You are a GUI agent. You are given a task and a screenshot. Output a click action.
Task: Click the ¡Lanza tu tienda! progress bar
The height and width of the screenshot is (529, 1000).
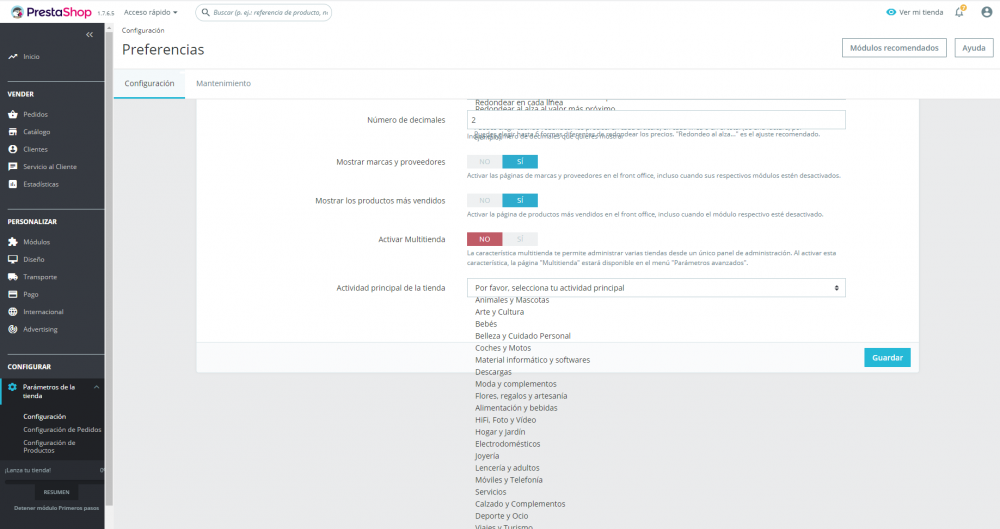coord(54,481)
